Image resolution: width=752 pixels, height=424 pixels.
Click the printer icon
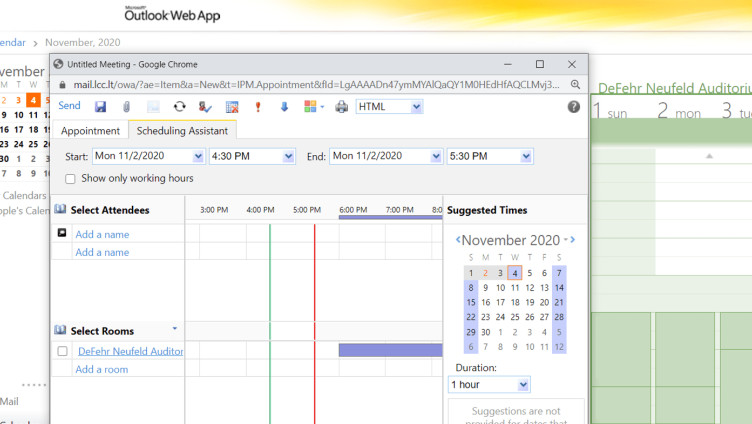[342, 107]
